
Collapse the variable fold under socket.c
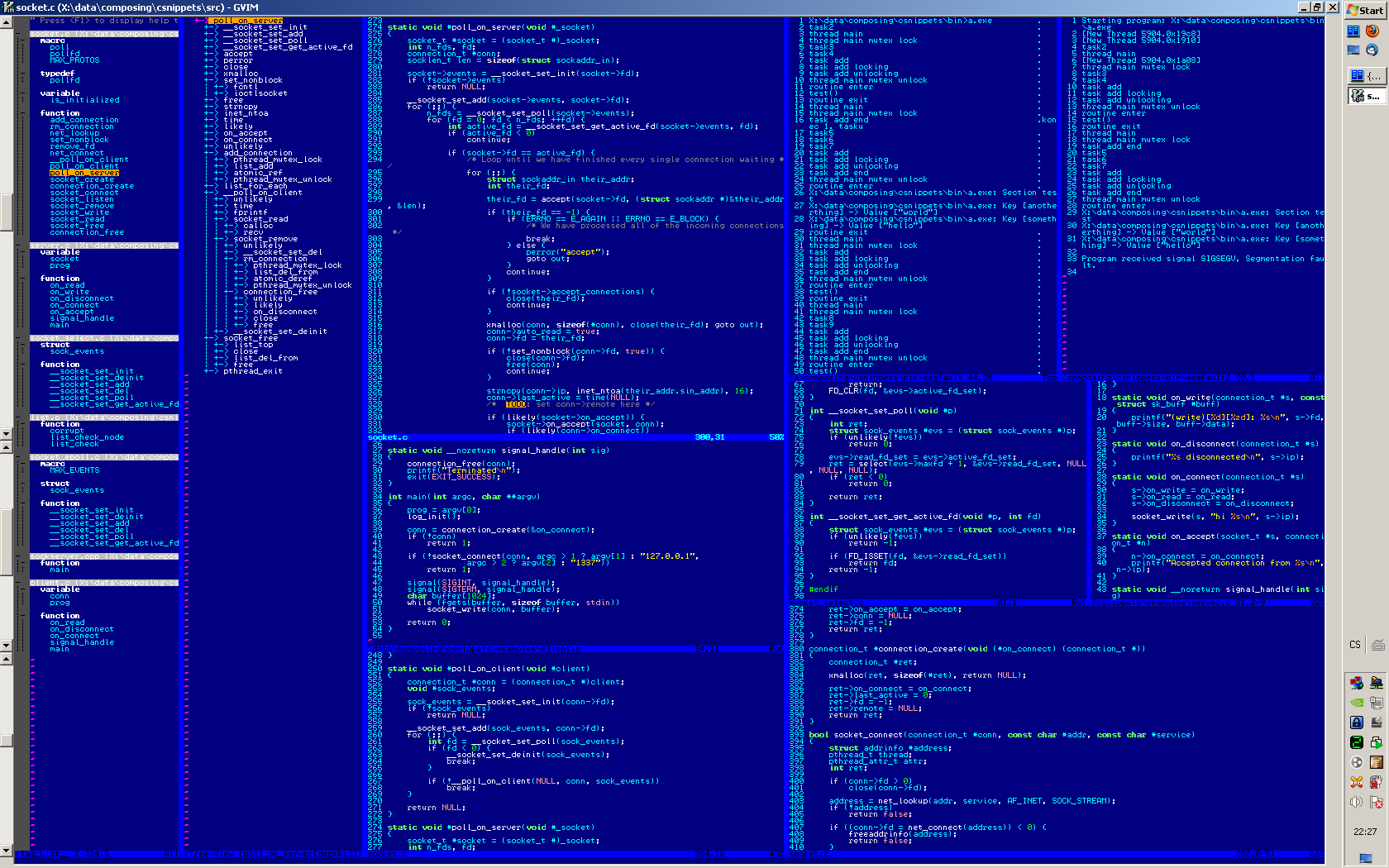tap(22, 93)
